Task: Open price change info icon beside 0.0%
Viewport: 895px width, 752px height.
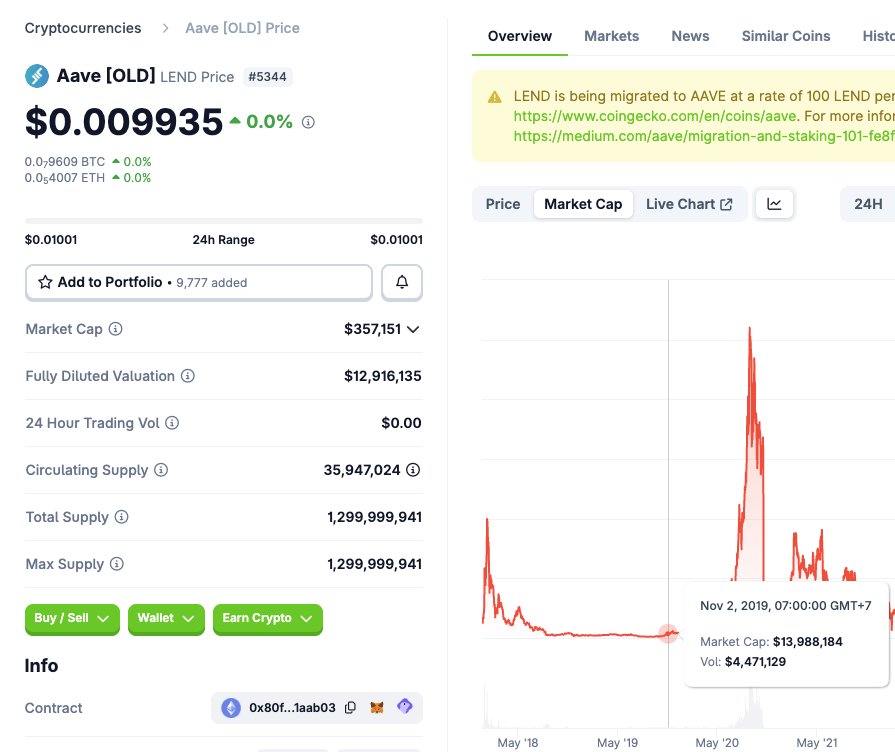Action: (308, 122)
